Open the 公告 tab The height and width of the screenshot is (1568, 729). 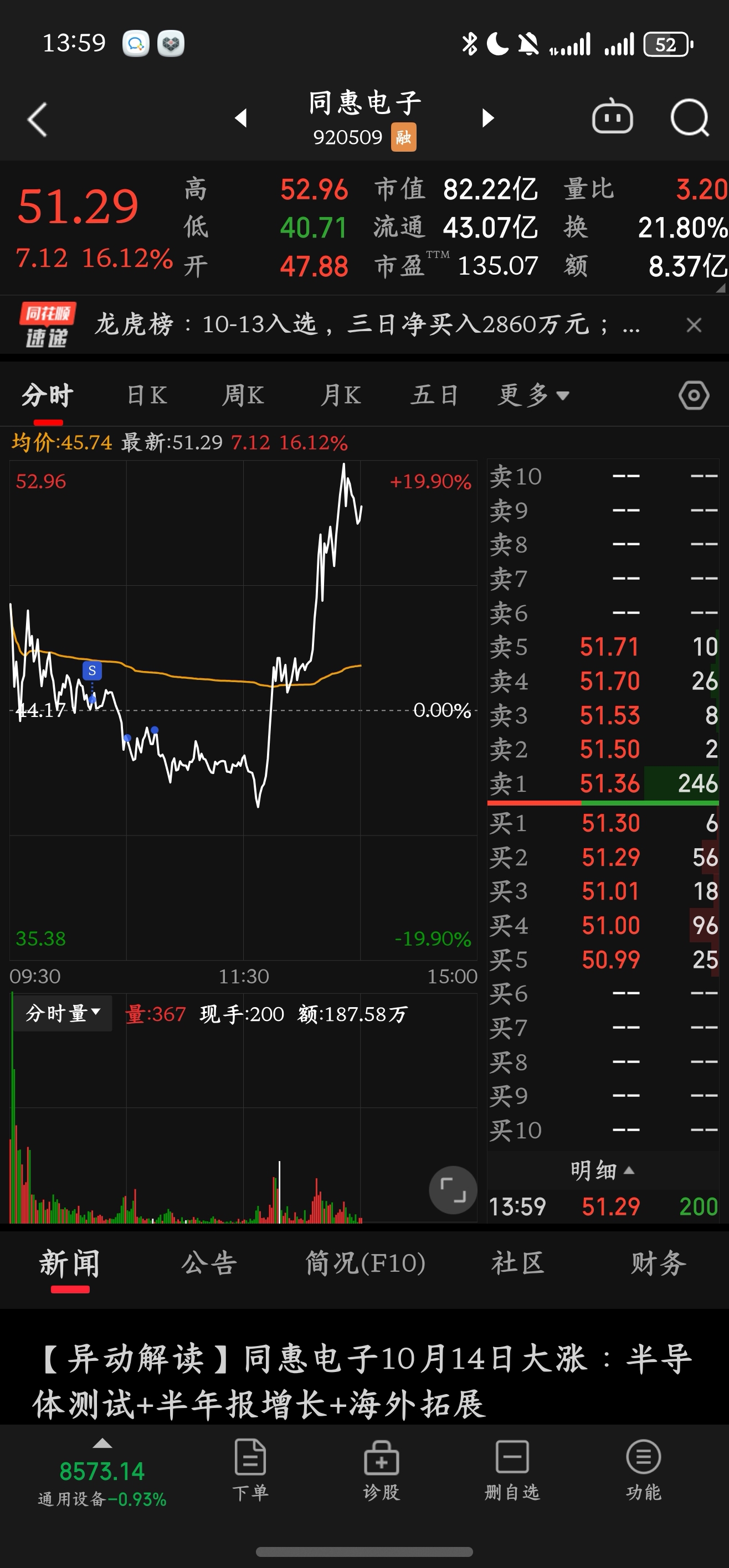tap(209, 1263)
